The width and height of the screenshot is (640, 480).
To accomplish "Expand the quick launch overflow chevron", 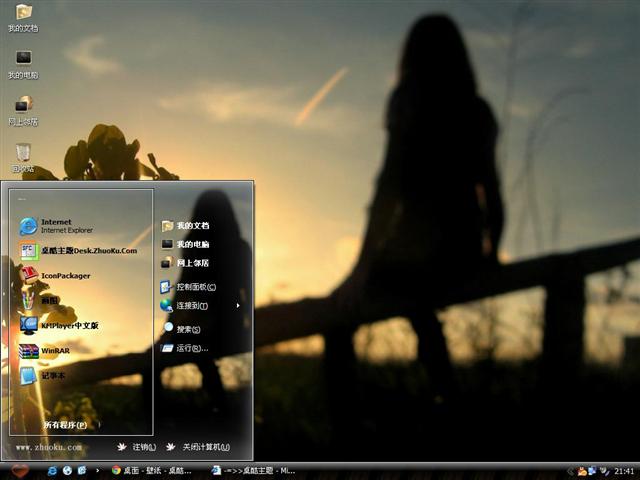I will coord(97,471).
